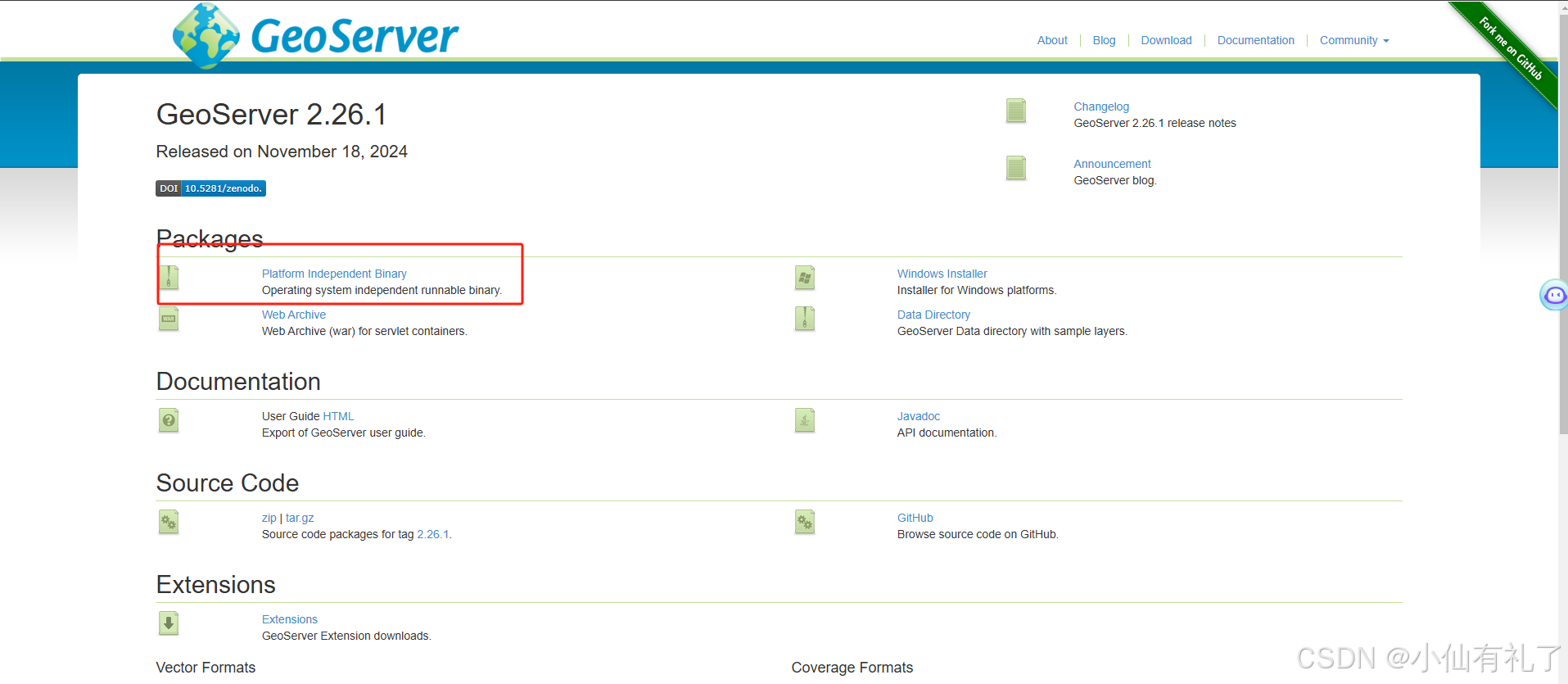Open the Download menu item
Screen dimensions: 1568x684
click(x=1166, y=40)
